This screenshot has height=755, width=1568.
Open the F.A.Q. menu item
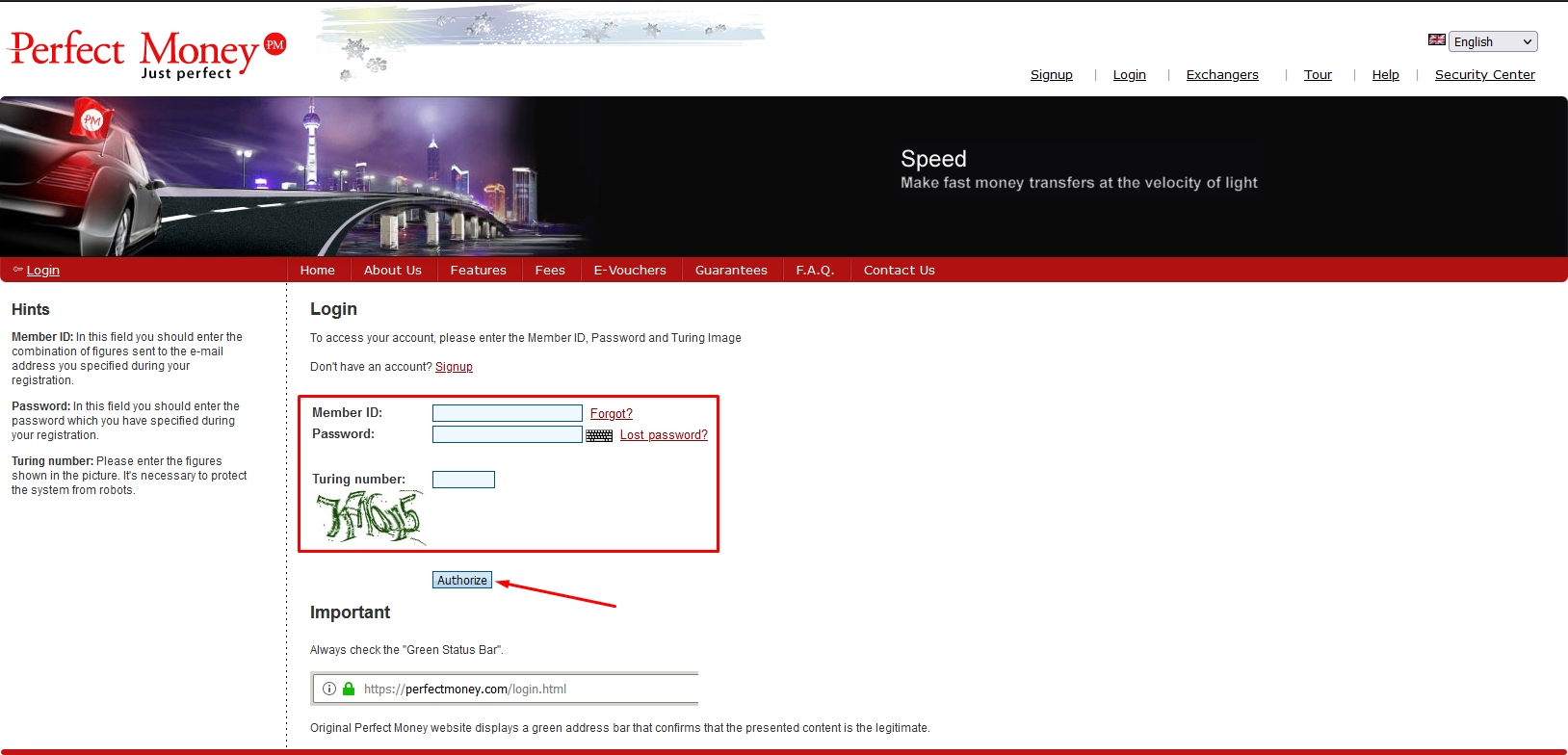(x=815, y=271)
